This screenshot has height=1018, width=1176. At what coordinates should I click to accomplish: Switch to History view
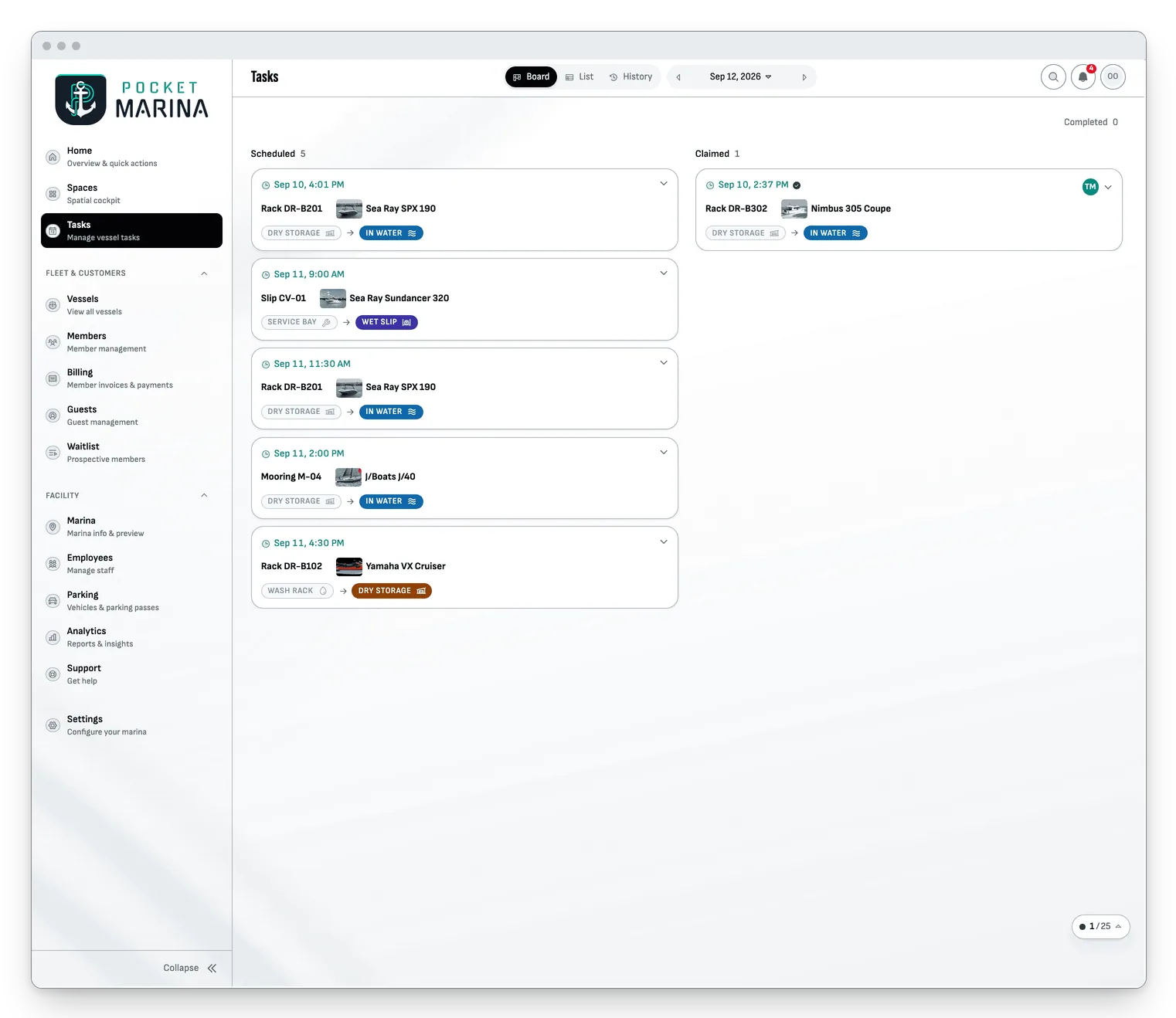[630, 77]
